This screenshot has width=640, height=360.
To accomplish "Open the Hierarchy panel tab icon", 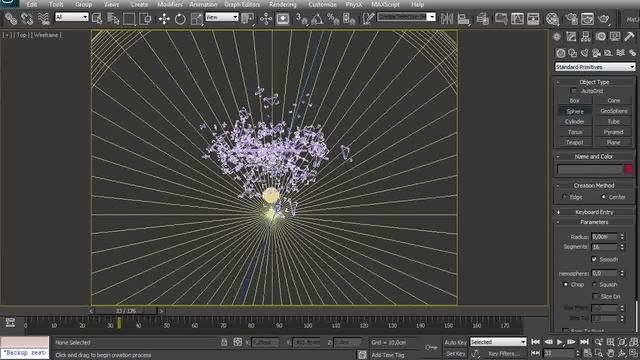I will pyautogui.click(x=586, y=37).
